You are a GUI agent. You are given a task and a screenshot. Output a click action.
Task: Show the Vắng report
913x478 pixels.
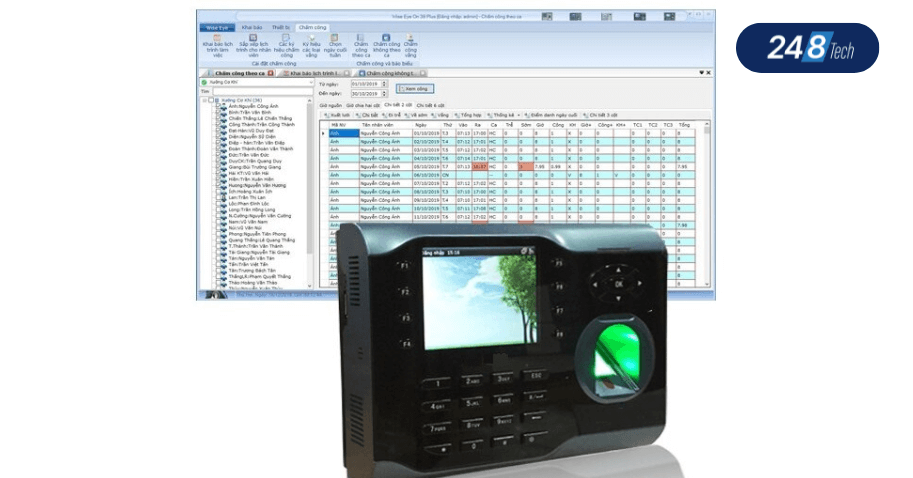[x=440, y=115]
